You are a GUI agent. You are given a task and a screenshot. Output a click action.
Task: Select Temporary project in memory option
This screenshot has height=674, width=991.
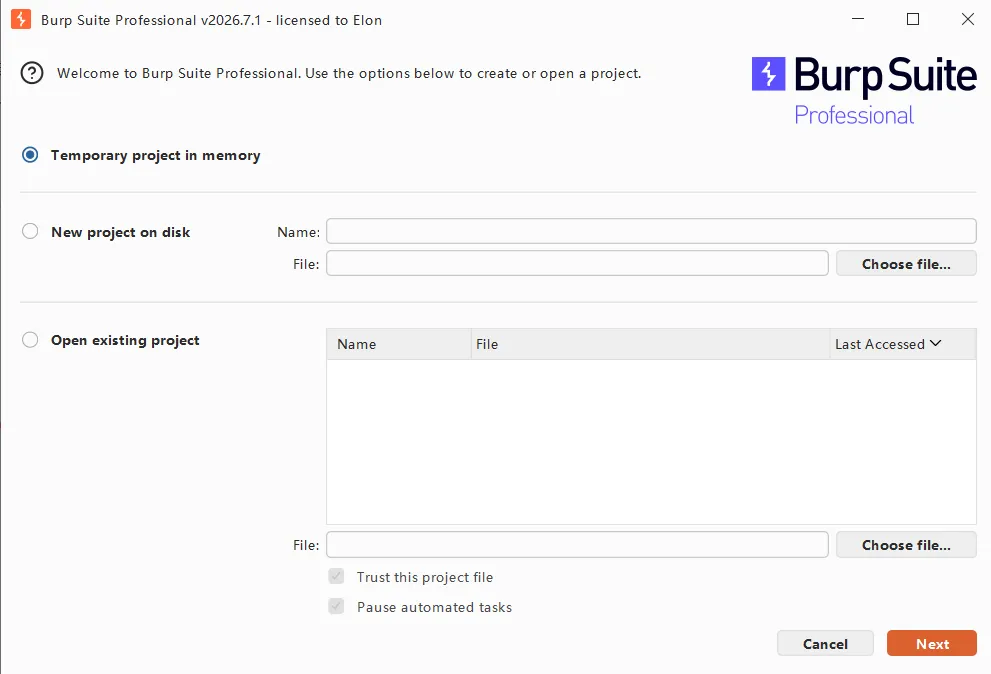coord(30,155)
